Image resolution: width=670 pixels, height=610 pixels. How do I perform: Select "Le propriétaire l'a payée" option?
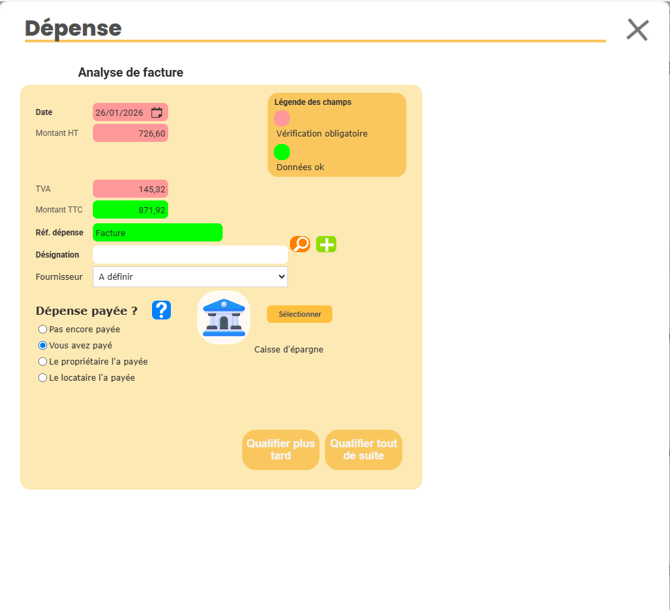tap(43, 361)
